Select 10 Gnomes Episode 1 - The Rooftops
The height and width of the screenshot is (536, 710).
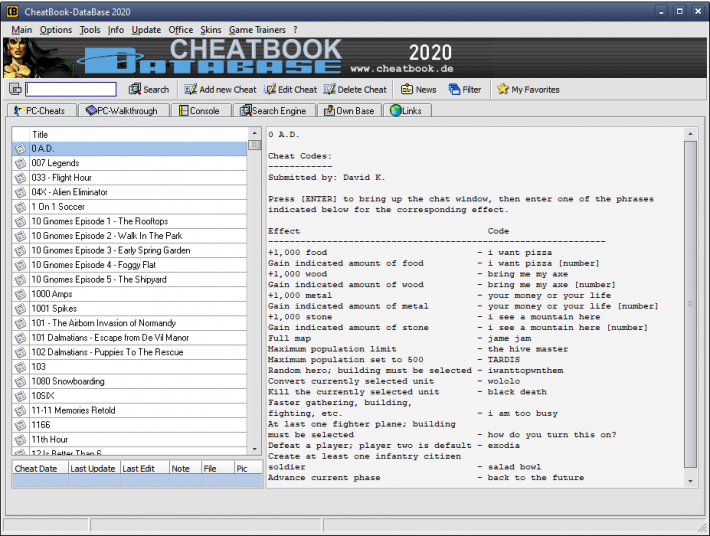(130, 221)
